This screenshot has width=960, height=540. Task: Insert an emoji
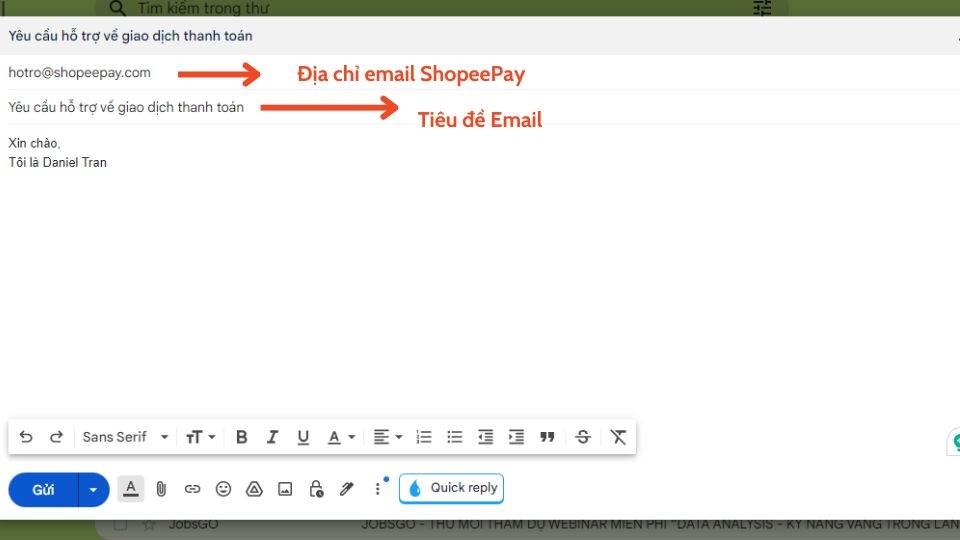coord(223,489)
